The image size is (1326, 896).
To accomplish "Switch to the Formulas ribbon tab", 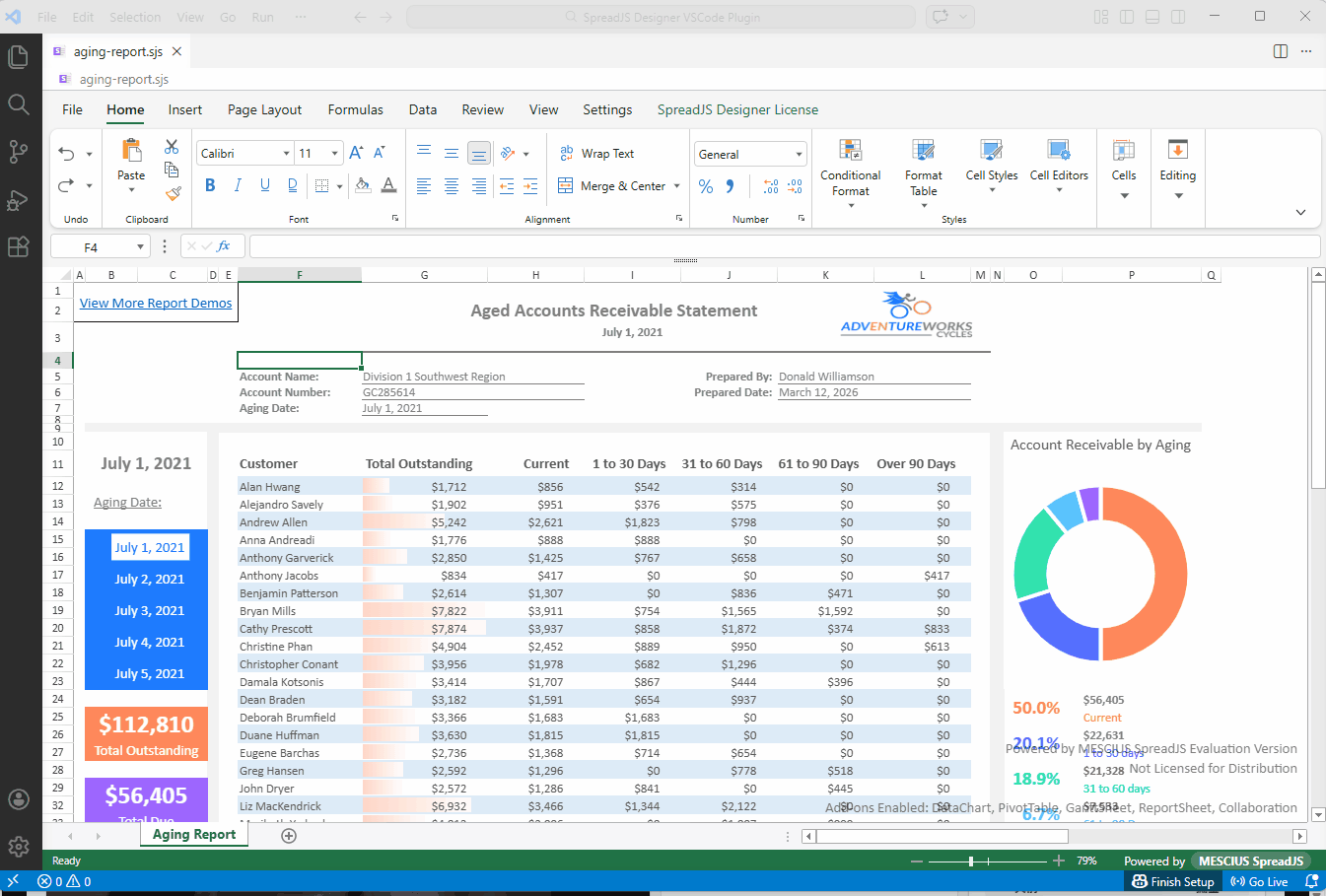I will [356, 109].
